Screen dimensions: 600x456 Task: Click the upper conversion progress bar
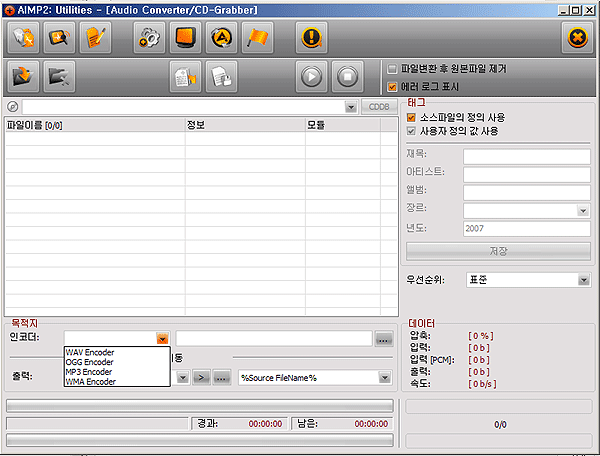click(x=200, y=406)
